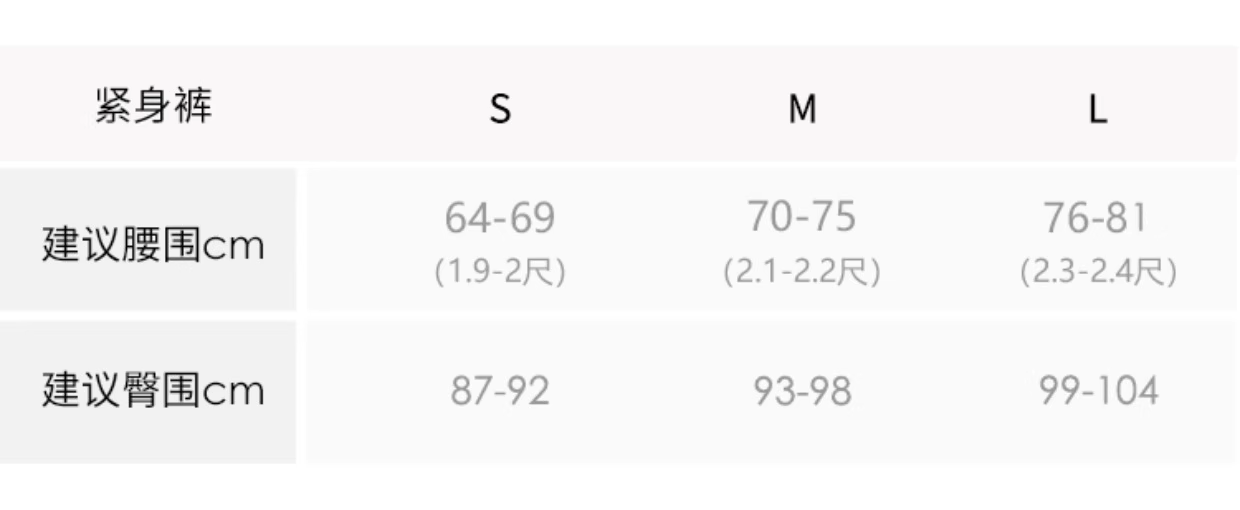Click the 臀 character in hip label
The width and height of the screenshot is (1240, 510).
click(x=140, y=390)
